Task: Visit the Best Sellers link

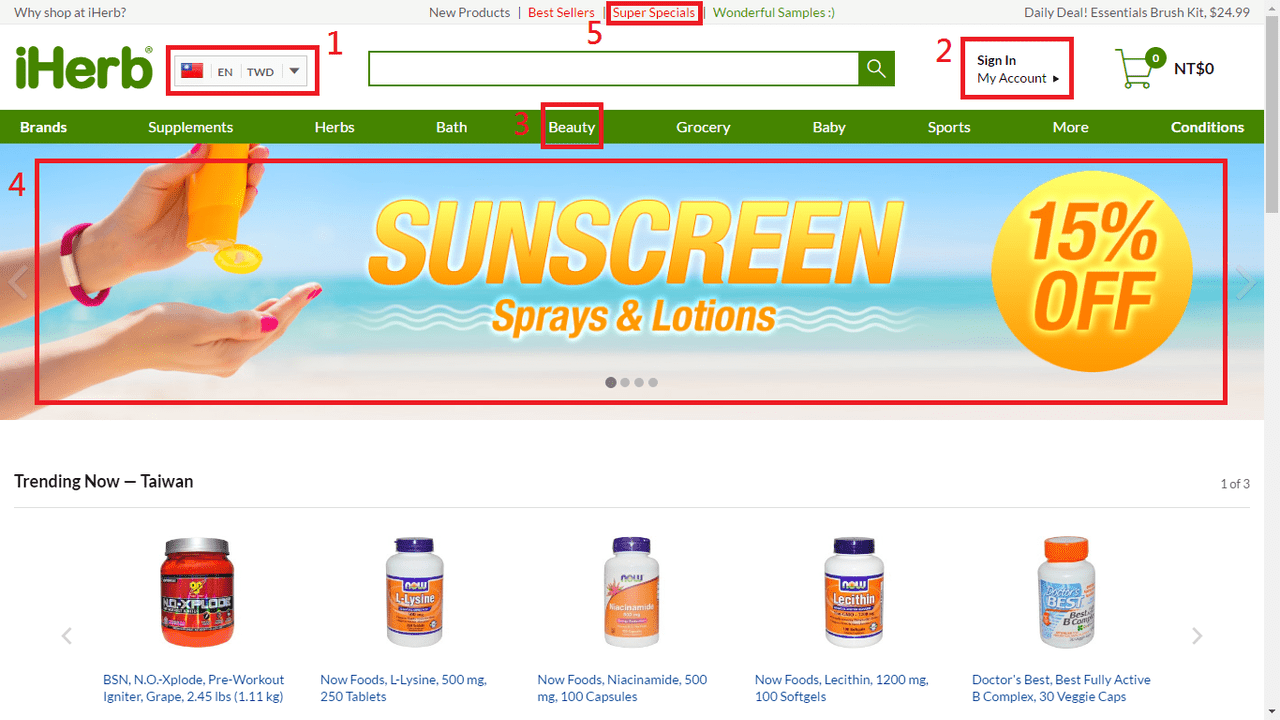Action: pos(561,13)
